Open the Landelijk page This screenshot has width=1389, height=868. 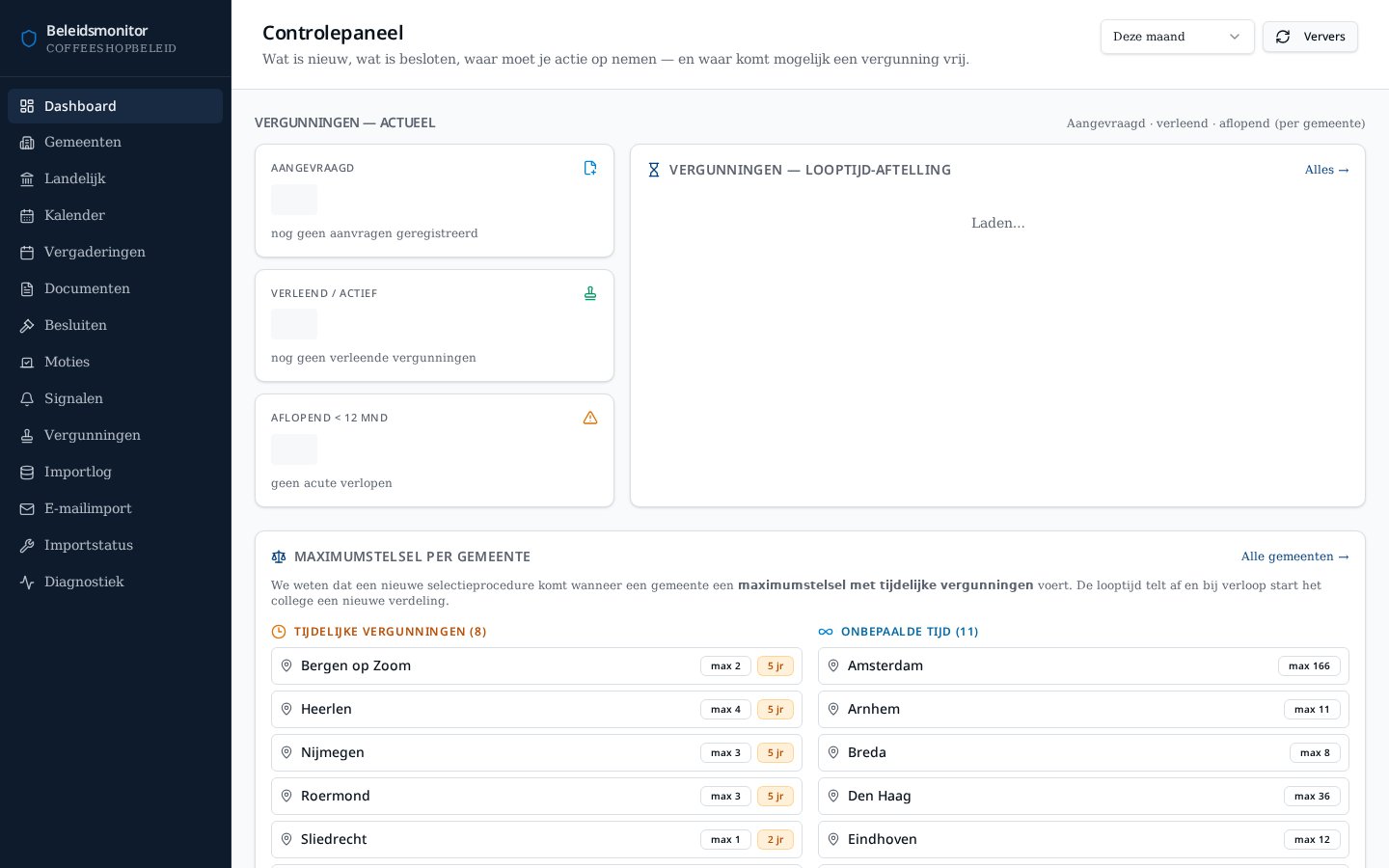[x=115, y=179]
